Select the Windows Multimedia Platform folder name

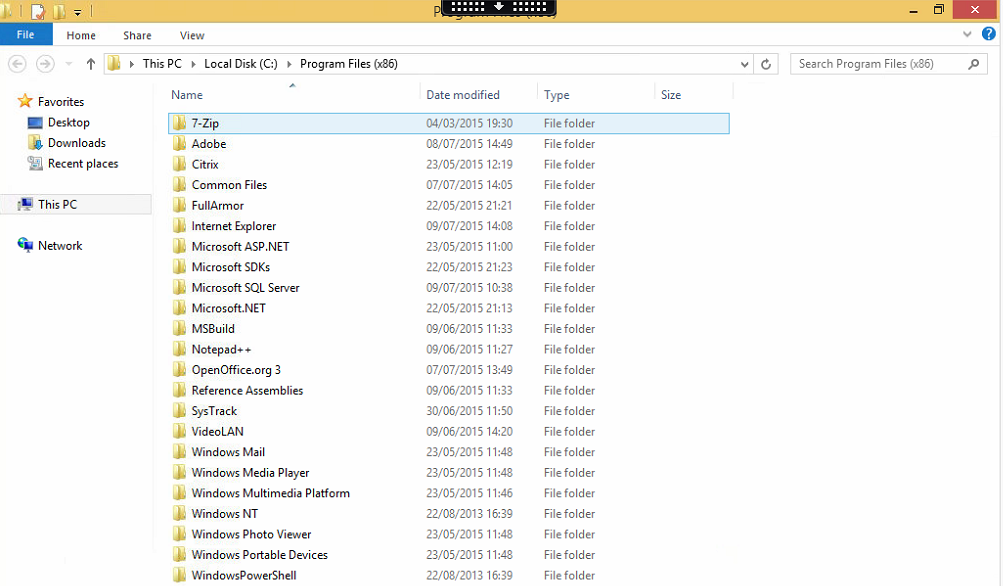(271, 493)
